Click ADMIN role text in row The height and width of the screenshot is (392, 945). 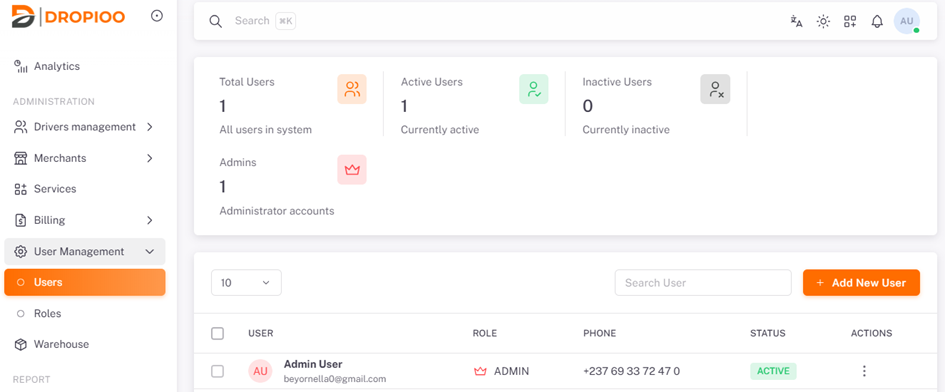pos(511,371)
